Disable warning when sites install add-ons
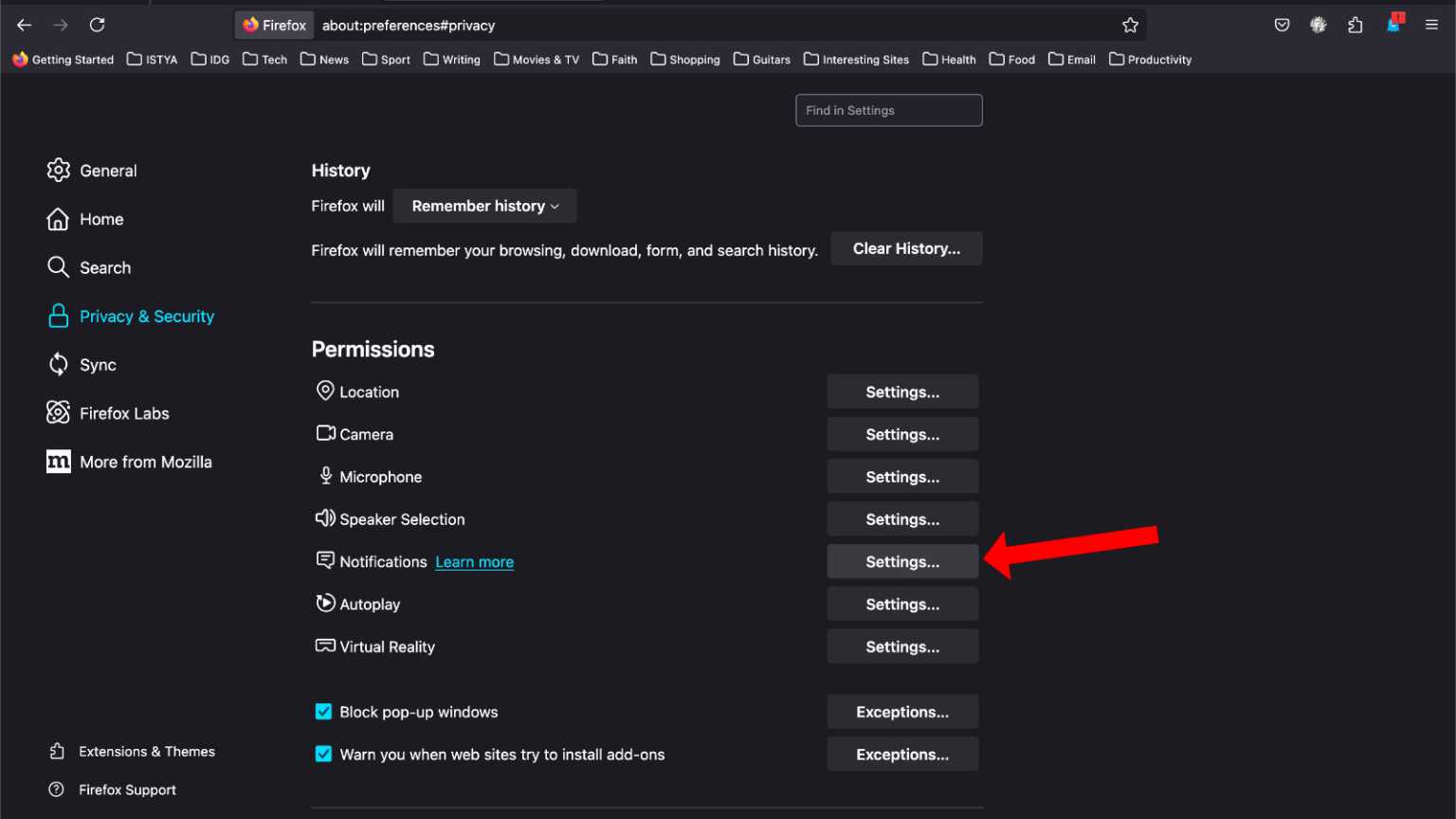The height and width of the screenshot is (819, 1456). click(x=323, y=754)
